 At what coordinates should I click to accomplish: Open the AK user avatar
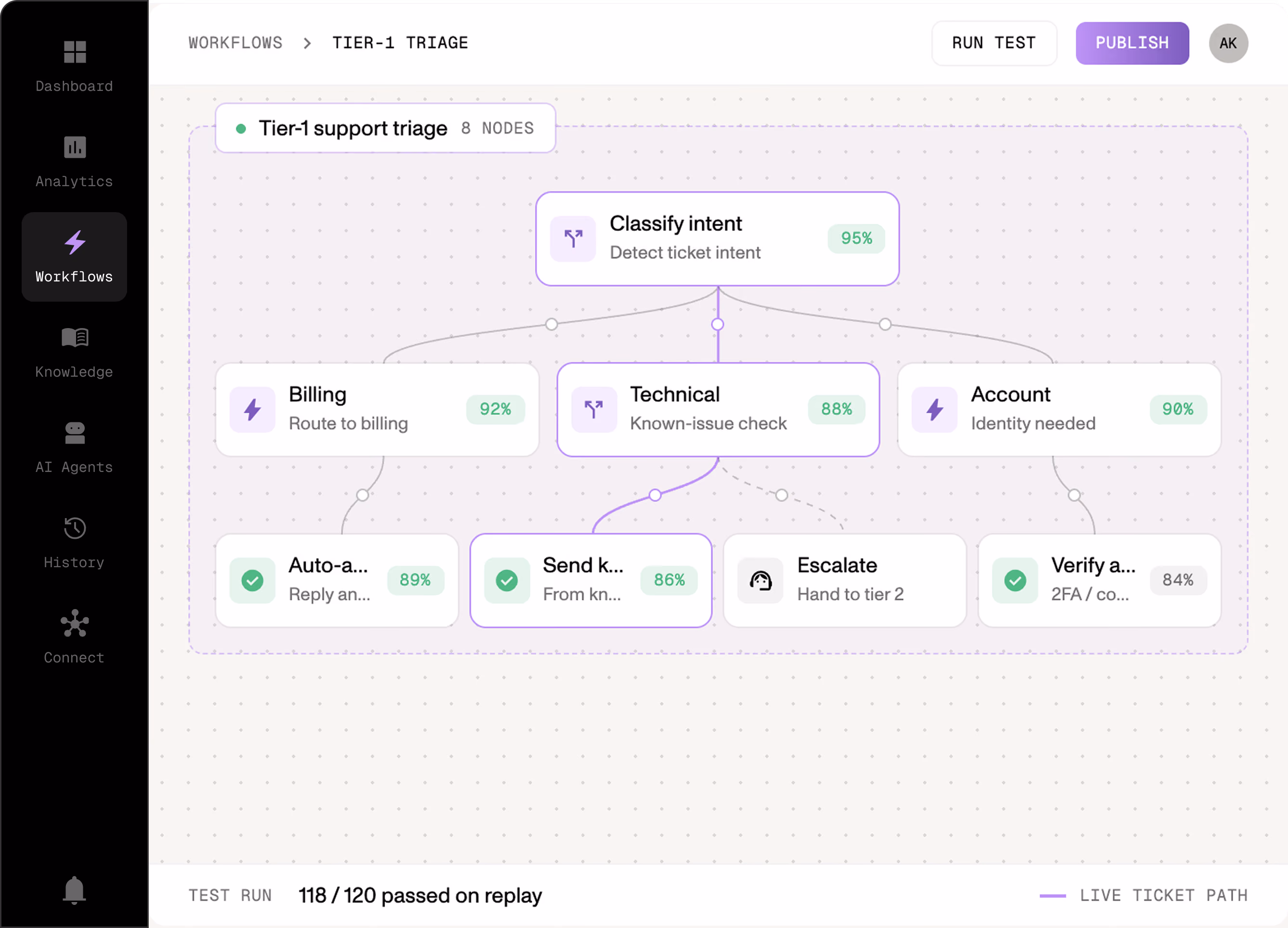click(x=1228, y=43)
